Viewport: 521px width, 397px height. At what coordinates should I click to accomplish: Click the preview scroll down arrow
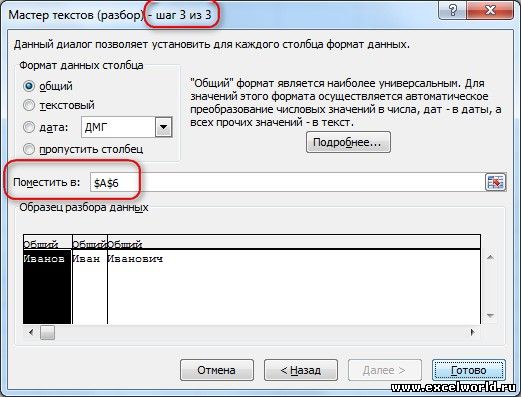490,315
